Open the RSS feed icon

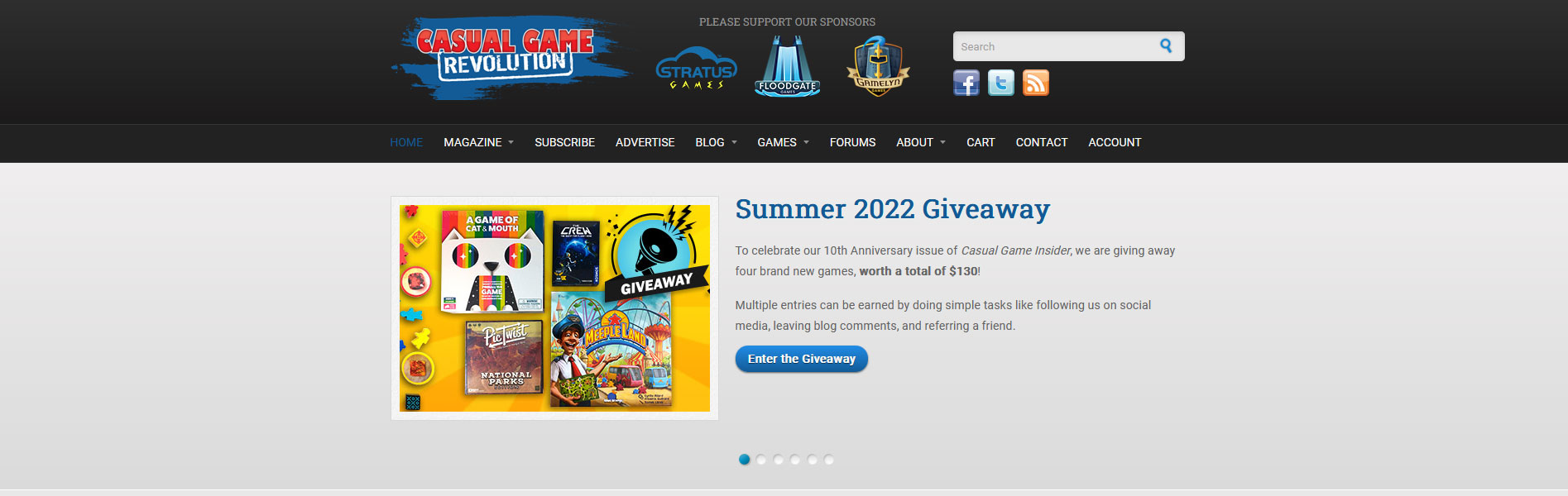pyautogui.click(x=1036, y=83)
